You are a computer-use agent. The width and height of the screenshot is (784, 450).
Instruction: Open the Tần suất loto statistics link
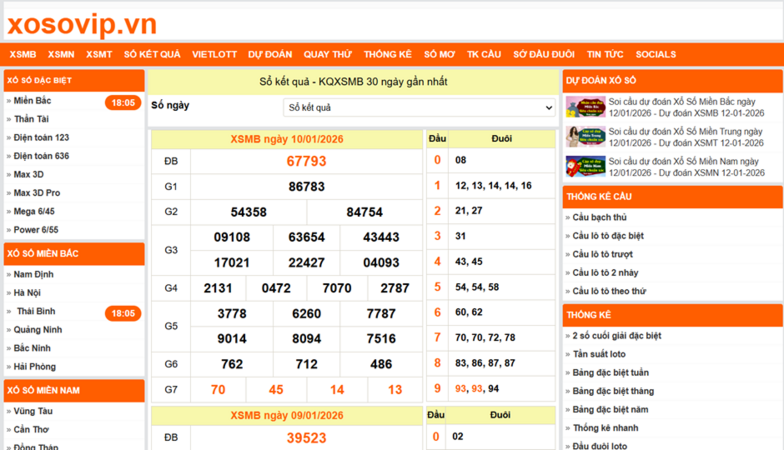coord(601,355)
